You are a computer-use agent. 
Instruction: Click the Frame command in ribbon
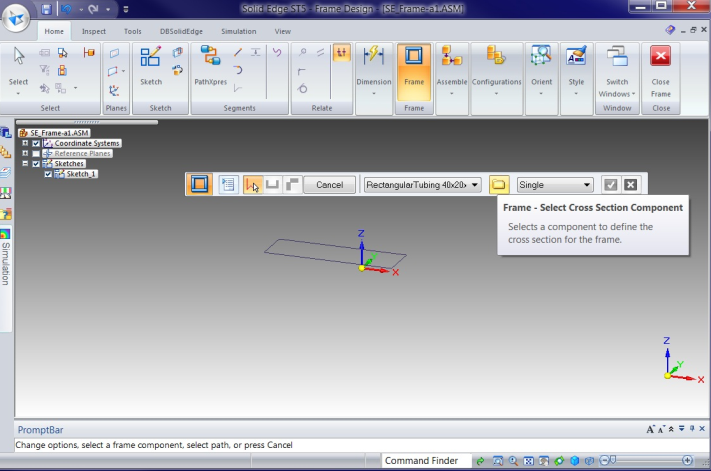(414, 72)
